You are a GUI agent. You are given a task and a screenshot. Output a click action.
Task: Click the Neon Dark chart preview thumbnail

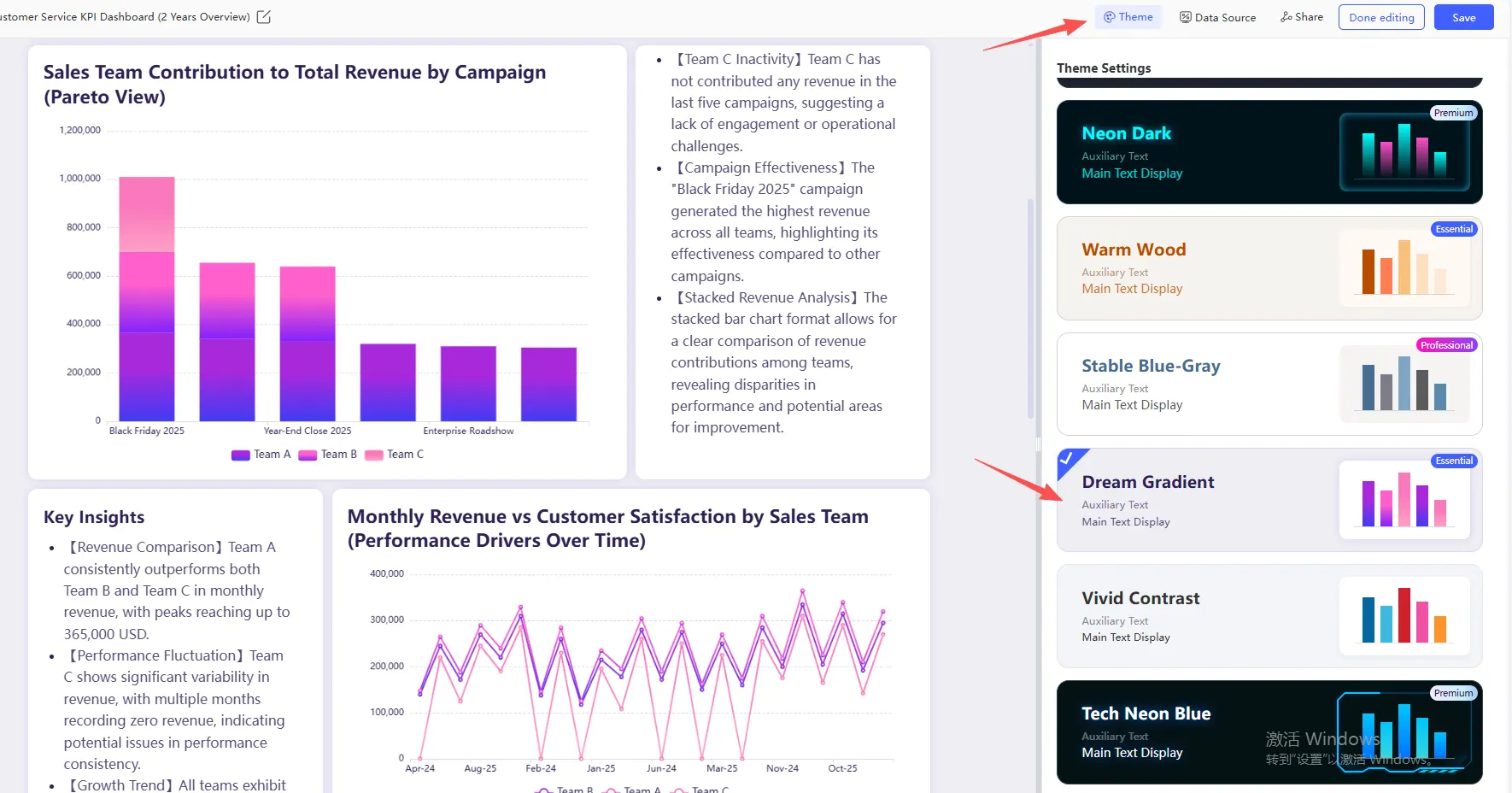click(1404, 152)
